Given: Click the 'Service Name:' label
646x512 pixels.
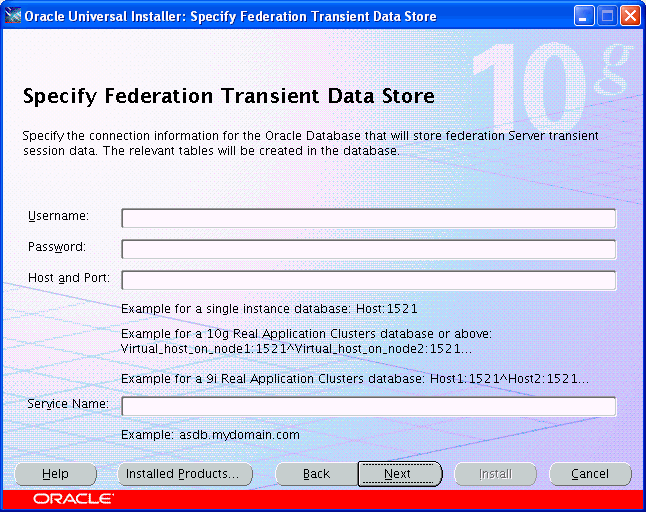Looking at the screenshot, I should click(x=68, y=404).
